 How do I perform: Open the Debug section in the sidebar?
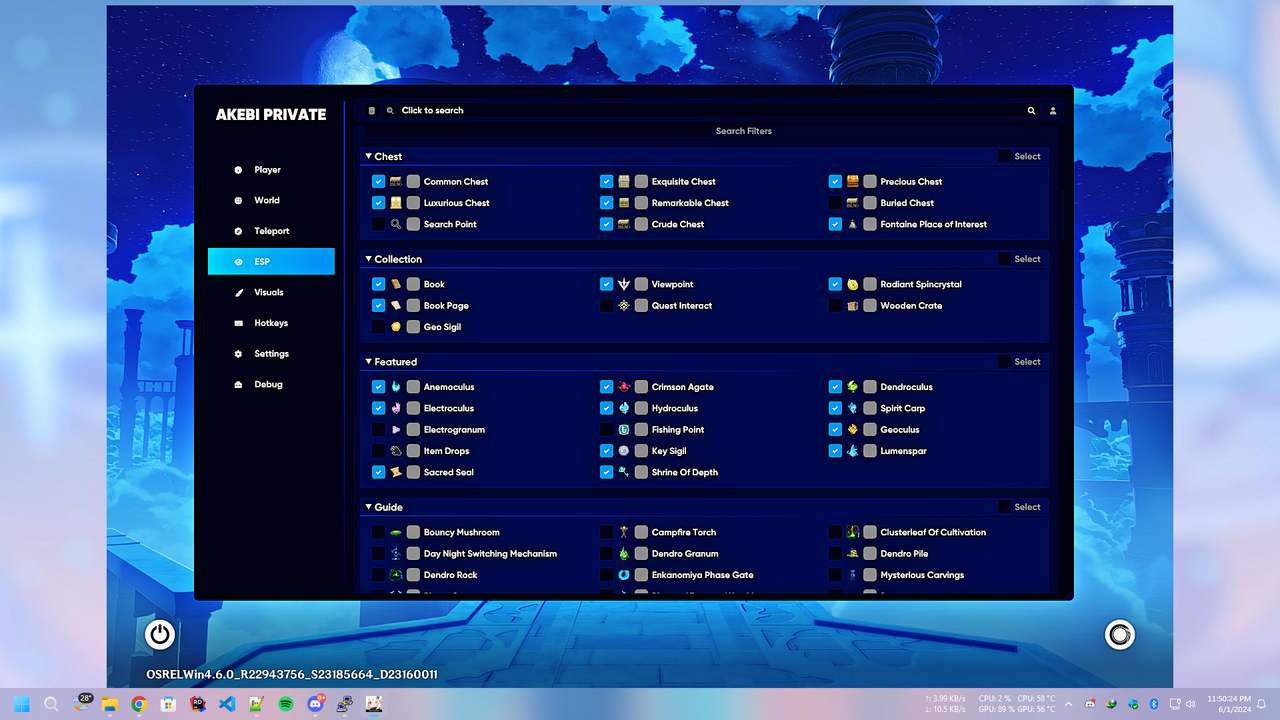271,384
